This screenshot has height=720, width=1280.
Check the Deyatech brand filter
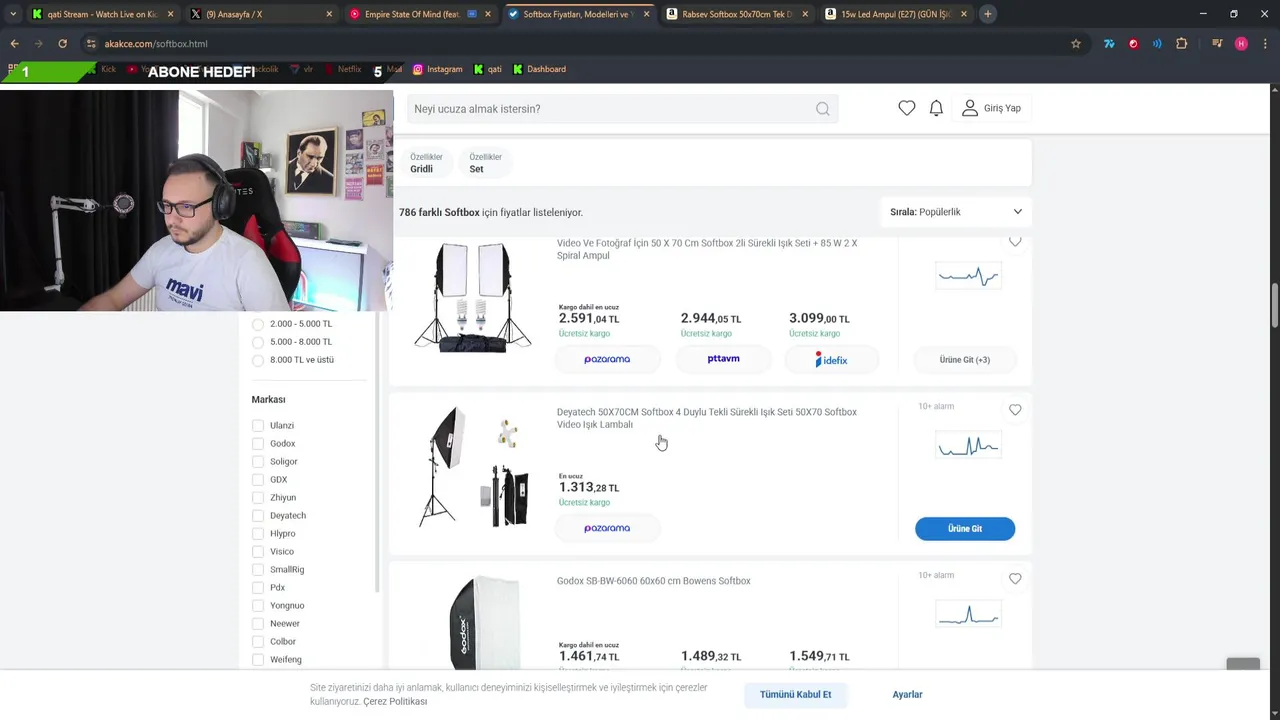click(258, 516)
